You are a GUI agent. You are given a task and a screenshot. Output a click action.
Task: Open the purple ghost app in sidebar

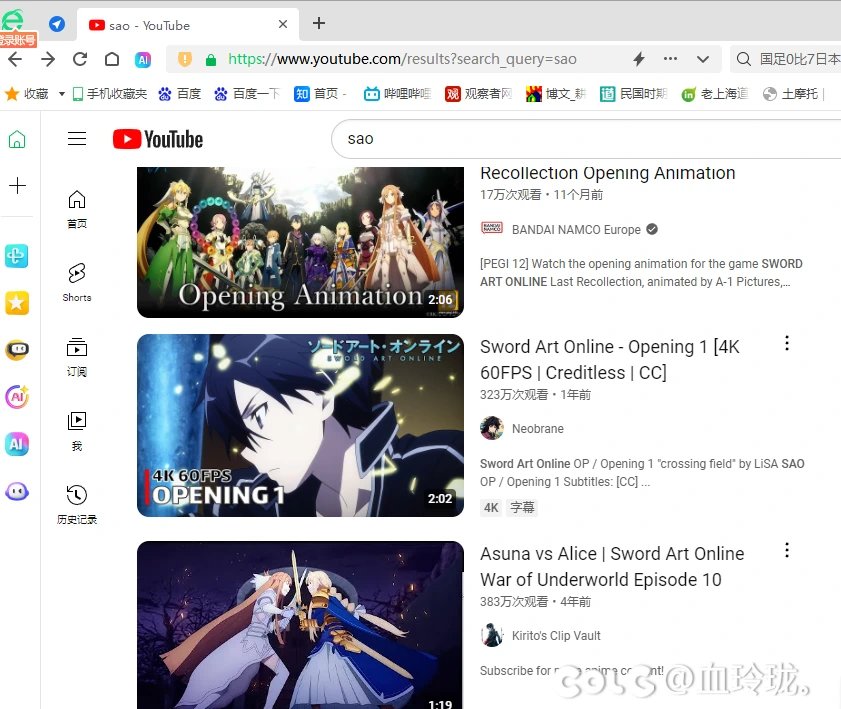click(17, 491)
